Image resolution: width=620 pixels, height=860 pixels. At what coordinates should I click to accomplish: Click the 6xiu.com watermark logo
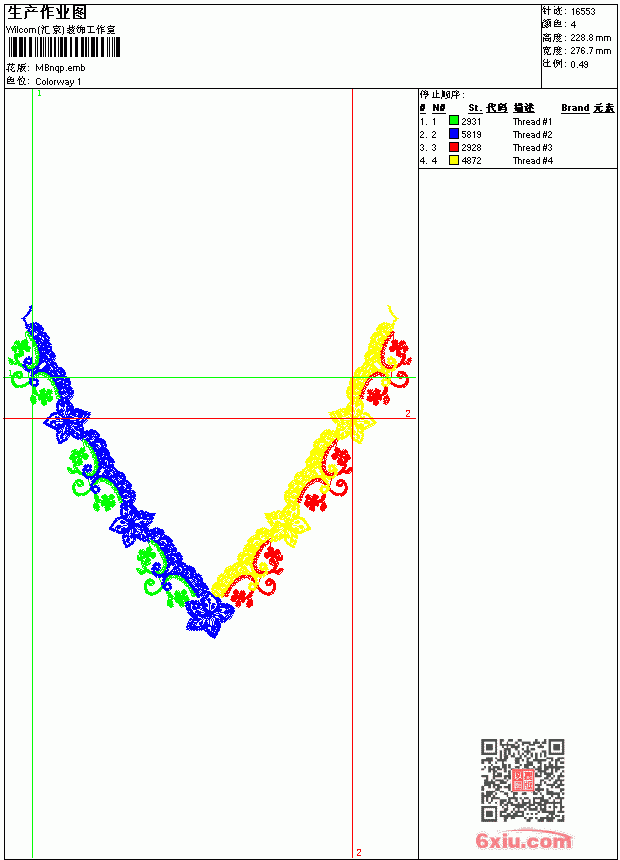coord(523,840)
